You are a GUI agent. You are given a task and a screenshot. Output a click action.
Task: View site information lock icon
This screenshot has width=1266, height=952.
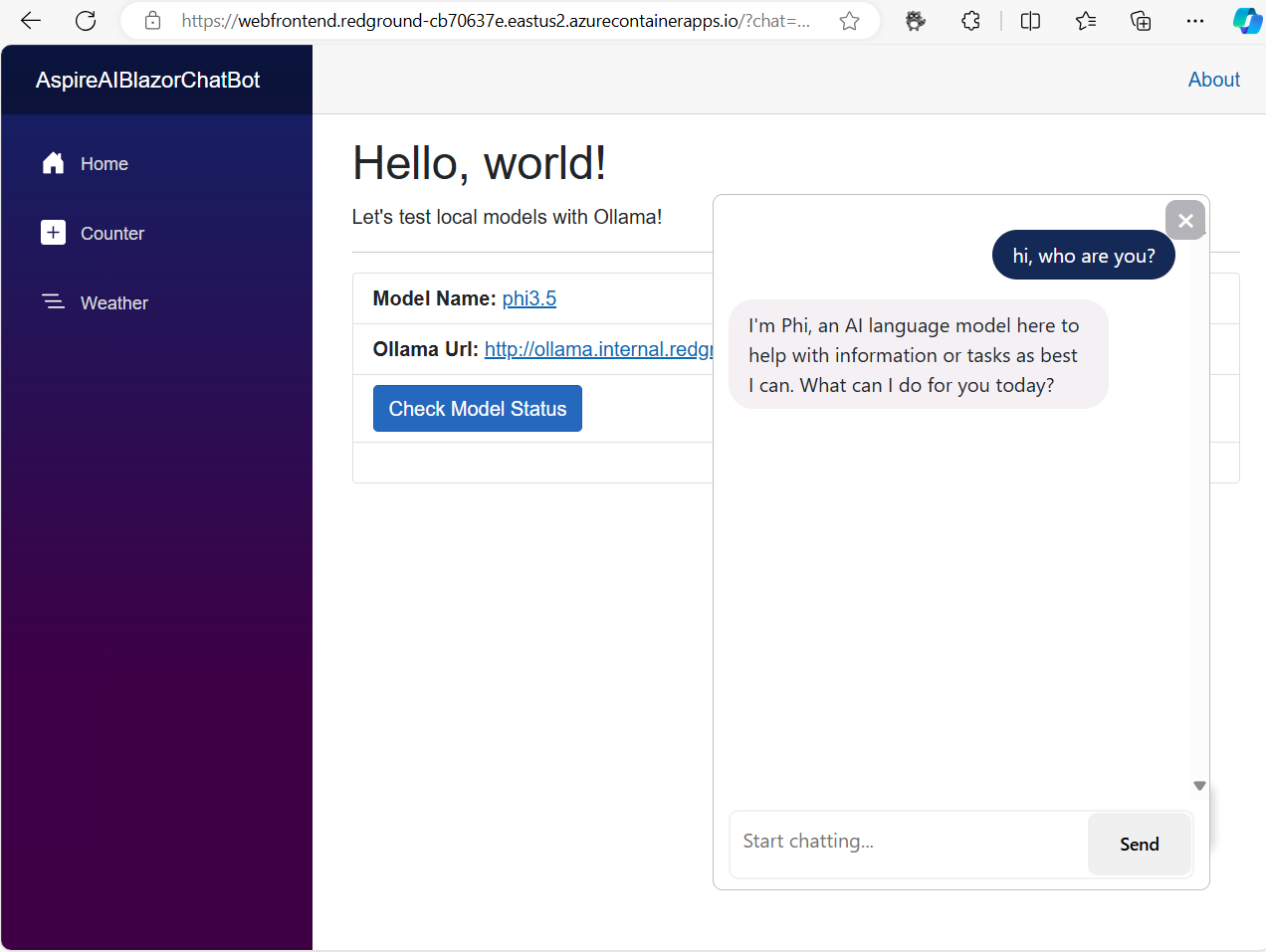[152, 20]
